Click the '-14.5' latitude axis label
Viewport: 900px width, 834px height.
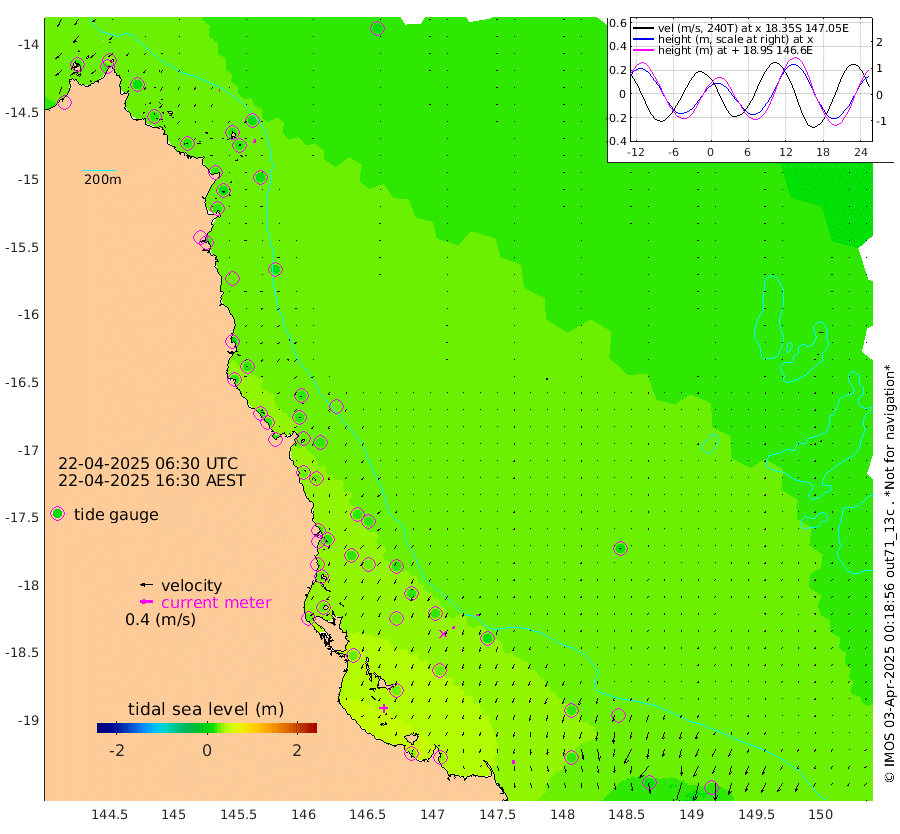click(x=21, y=112)
